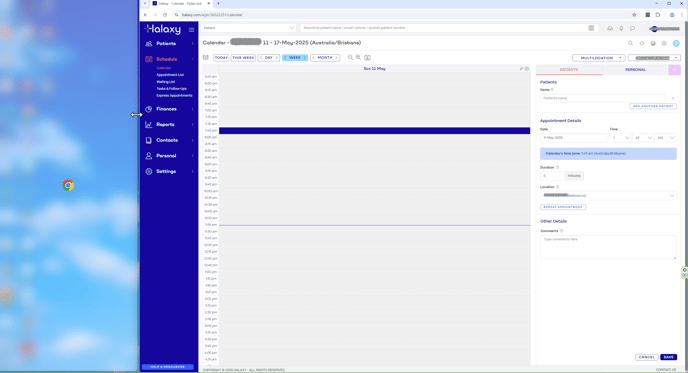The image size is (688, 373).
Task: Zoom in the calendar view
Action: click(358, 57)
